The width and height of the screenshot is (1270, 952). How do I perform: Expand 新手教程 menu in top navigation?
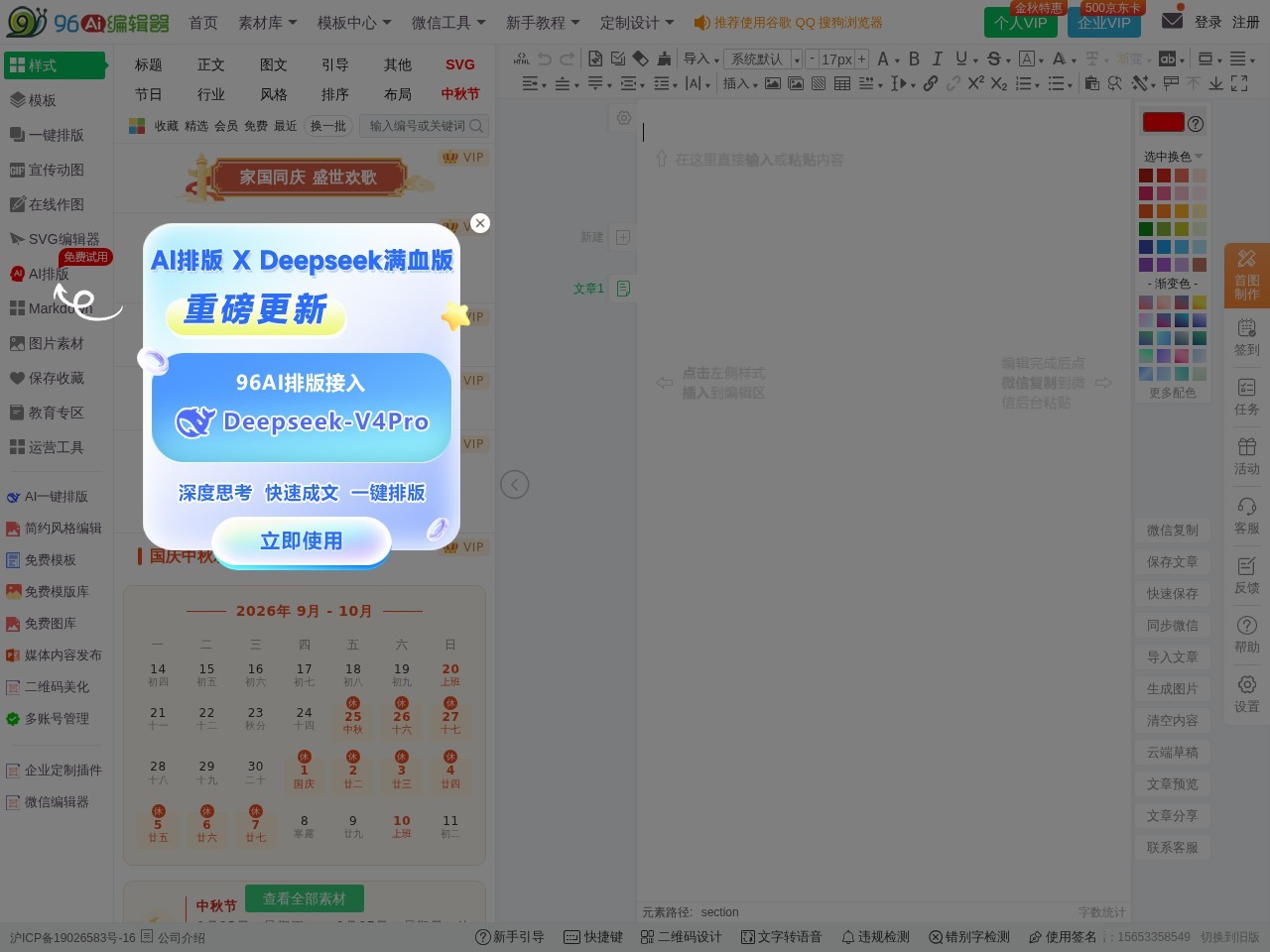(543, 22)
